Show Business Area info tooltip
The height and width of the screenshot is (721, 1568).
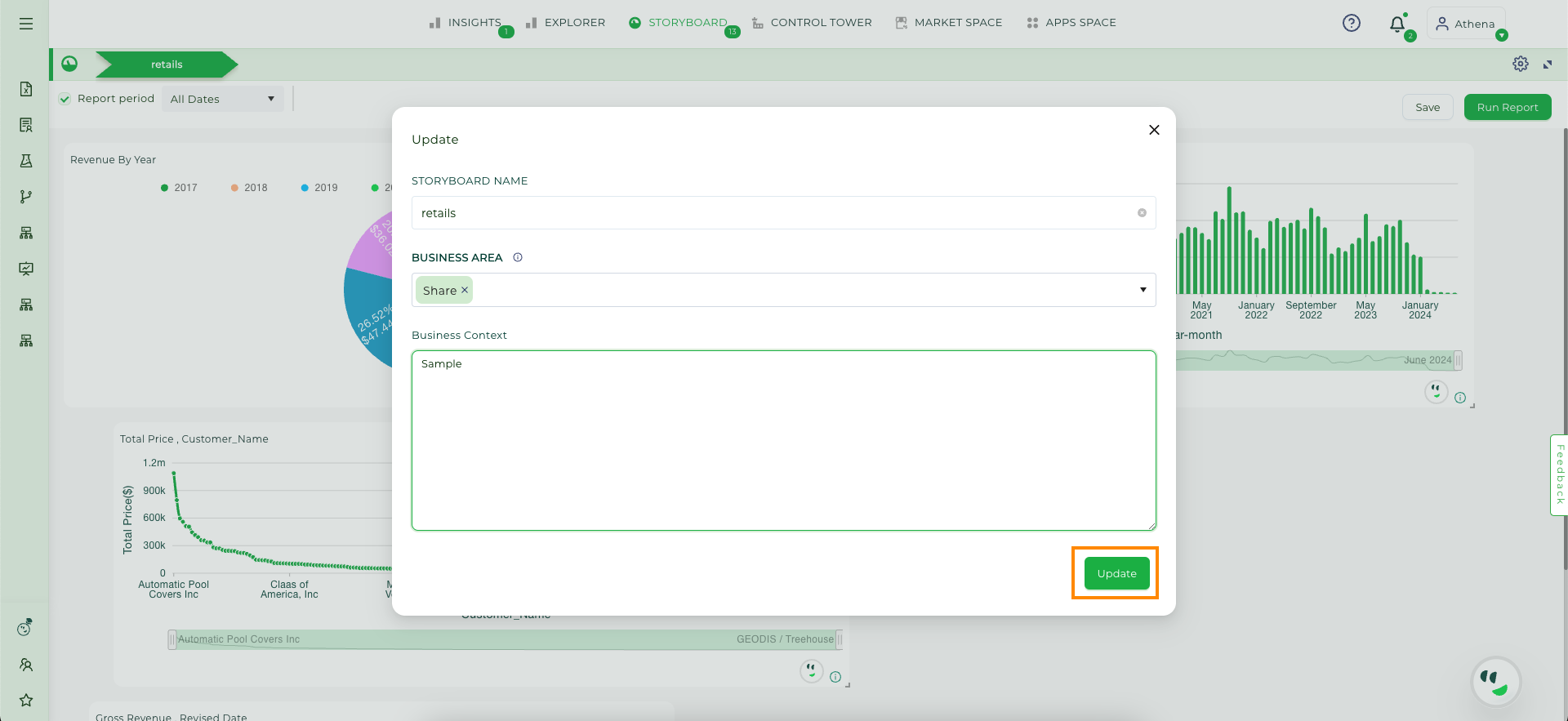518,257
